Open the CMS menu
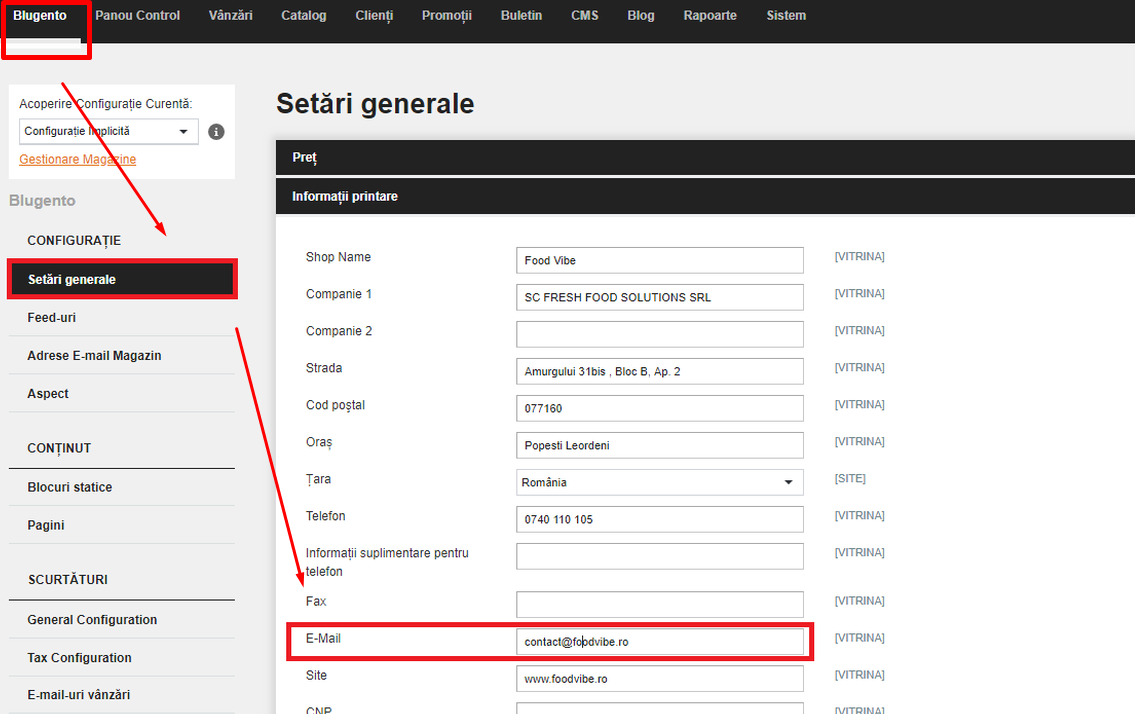The height and width of the screenshot is (714, 1135). pyautogui.click(x=585, y=15)
